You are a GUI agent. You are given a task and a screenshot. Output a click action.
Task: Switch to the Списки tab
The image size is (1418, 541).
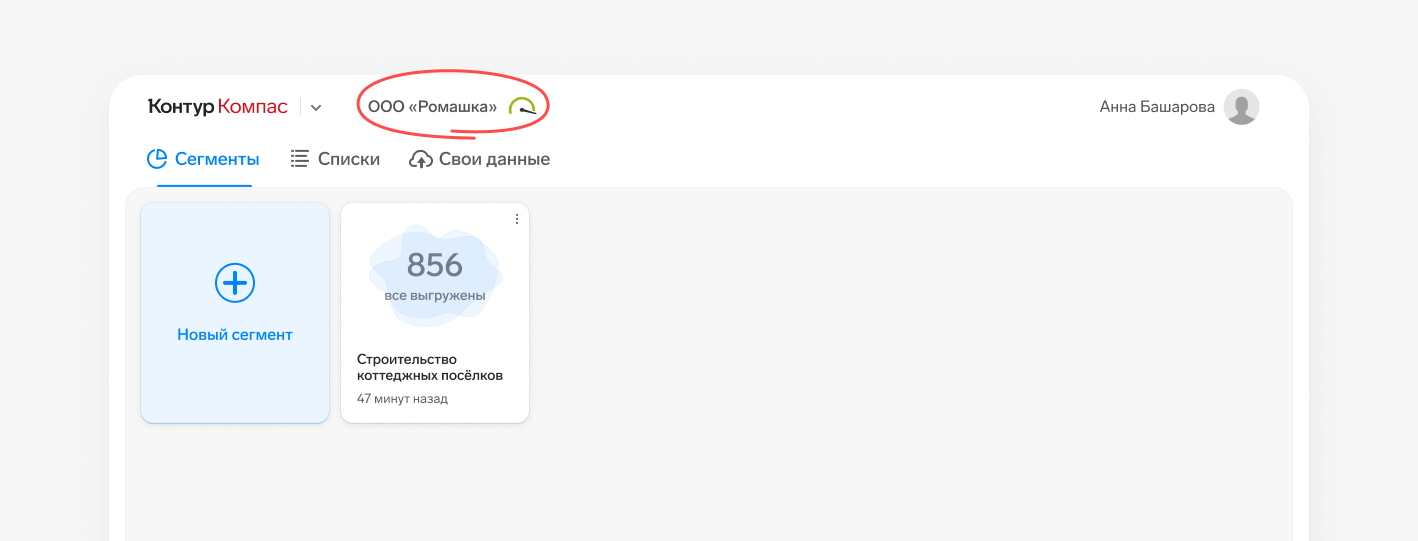point(335,159)
